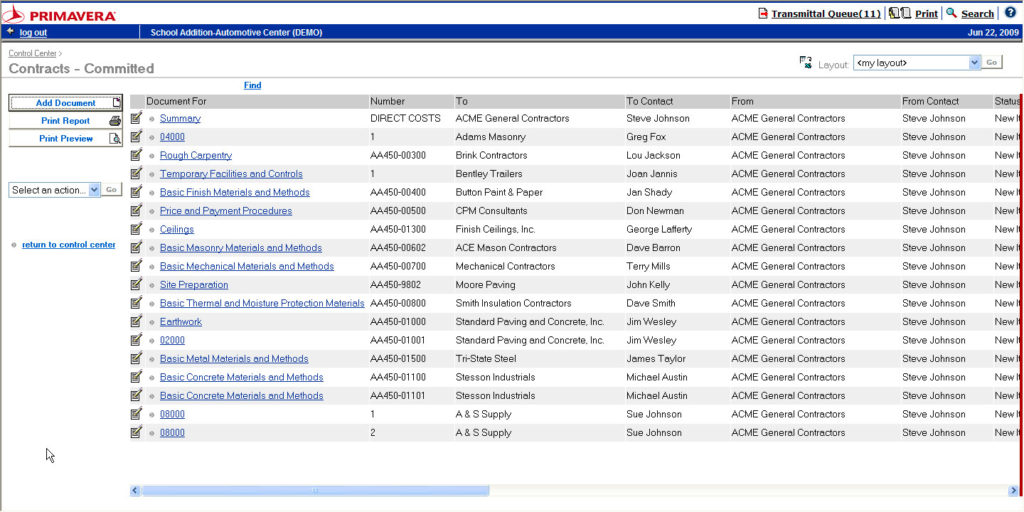This screenshot has height=512, width=1024.
Task: Click the Search magnifier icon
Action: point(951,13)
